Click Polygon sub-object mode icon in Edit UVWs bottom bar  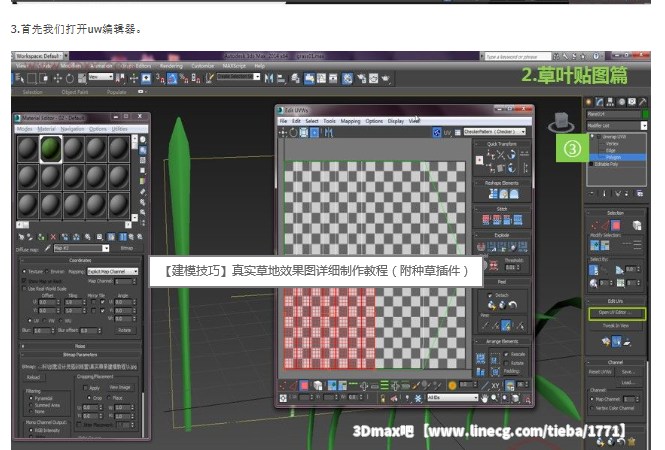click(304, 386)
